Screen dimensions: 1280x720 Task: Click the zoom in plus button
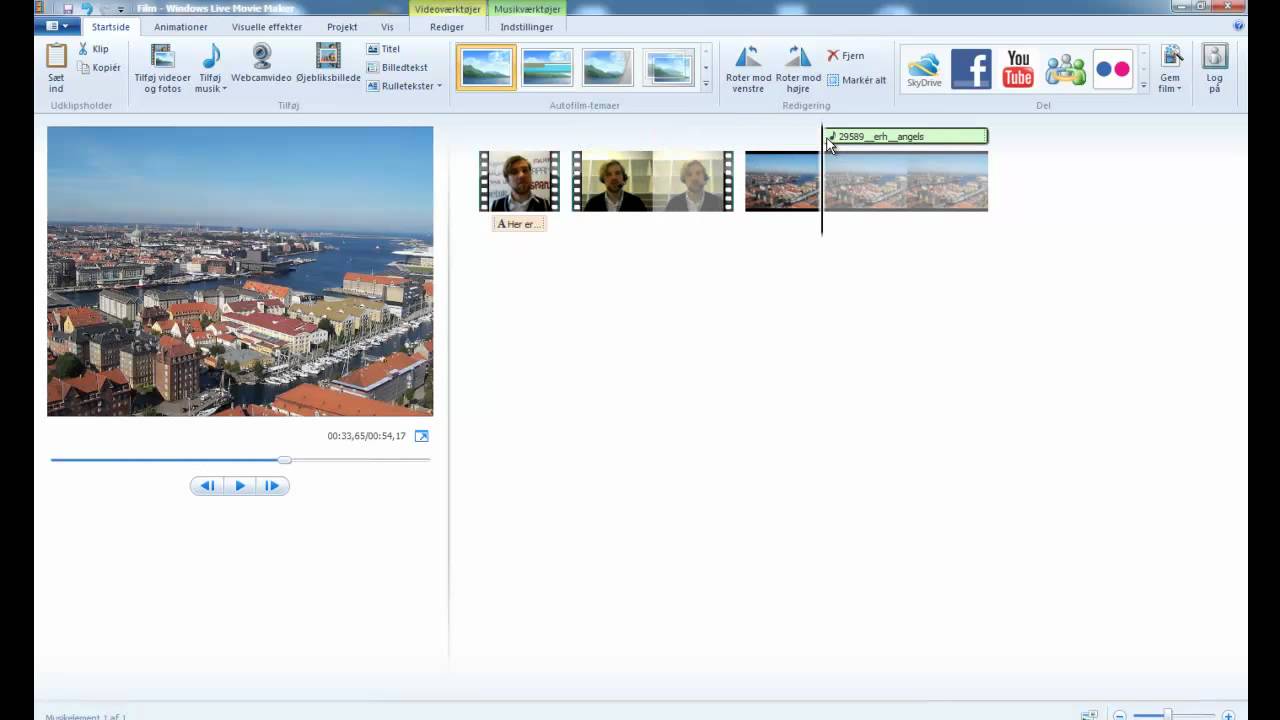[1228, 715]
